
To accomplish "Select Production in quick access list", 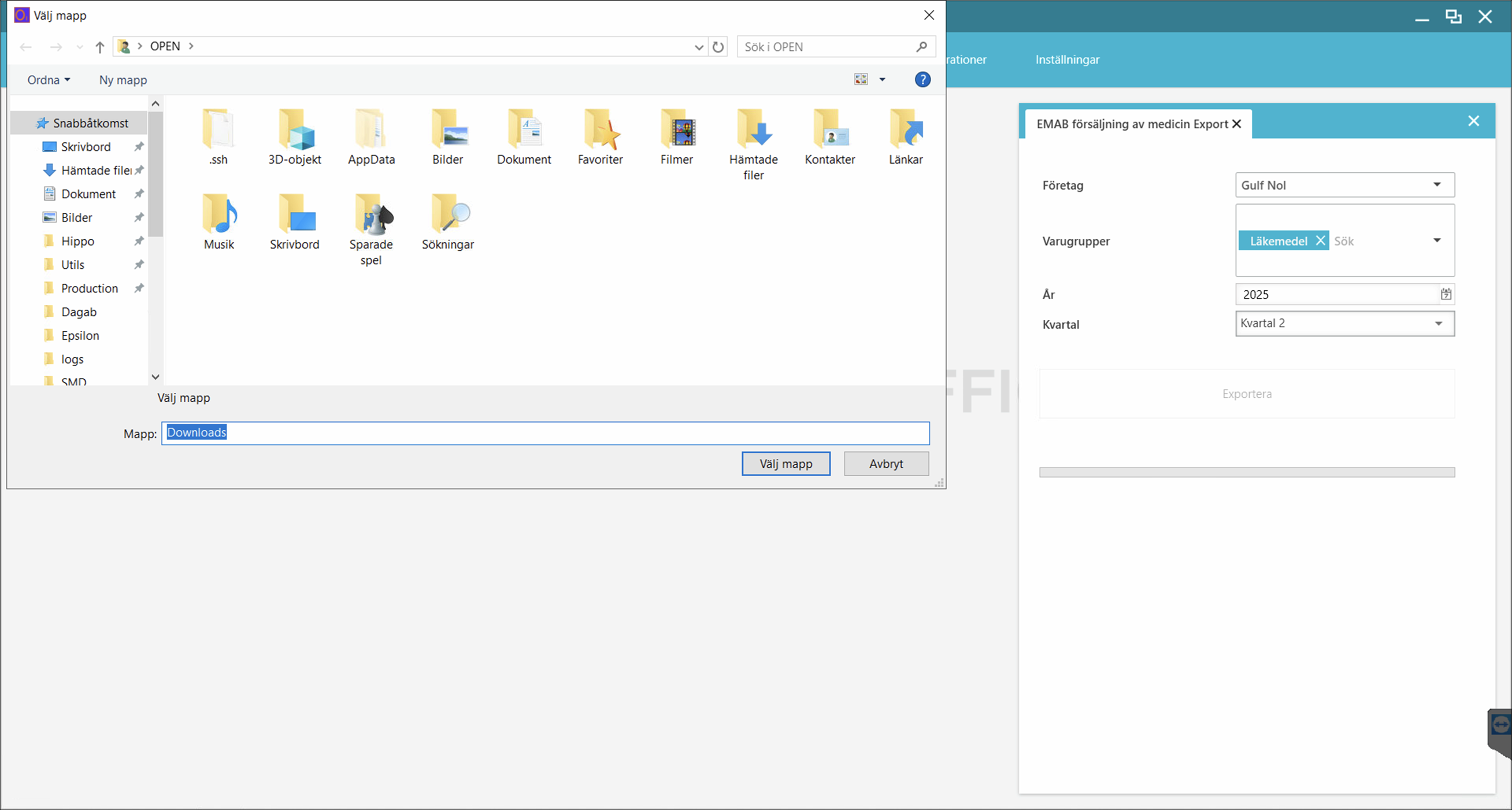I will (89, 289).
